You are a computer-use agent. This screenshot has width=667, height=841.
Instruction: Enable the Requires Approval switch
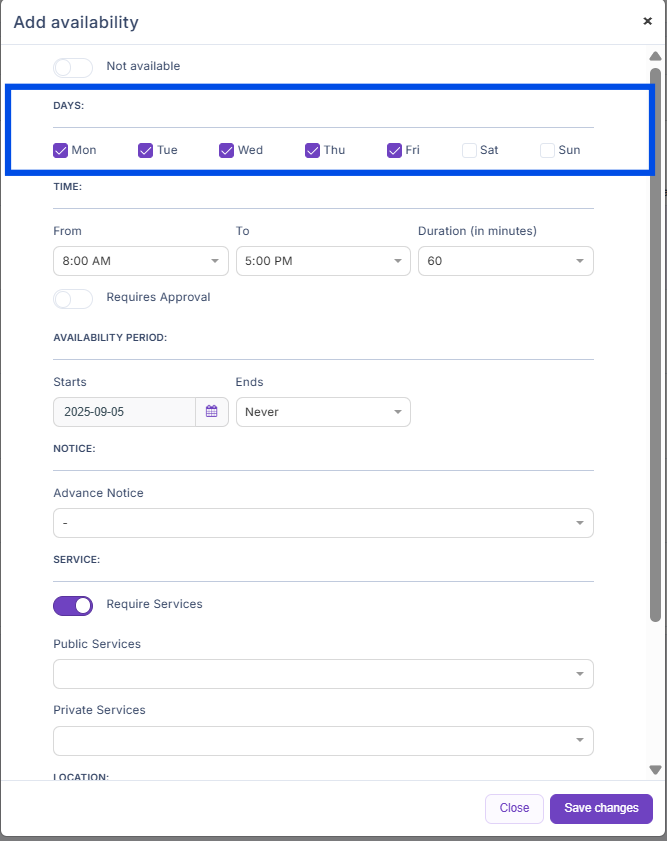click(73, 298)
